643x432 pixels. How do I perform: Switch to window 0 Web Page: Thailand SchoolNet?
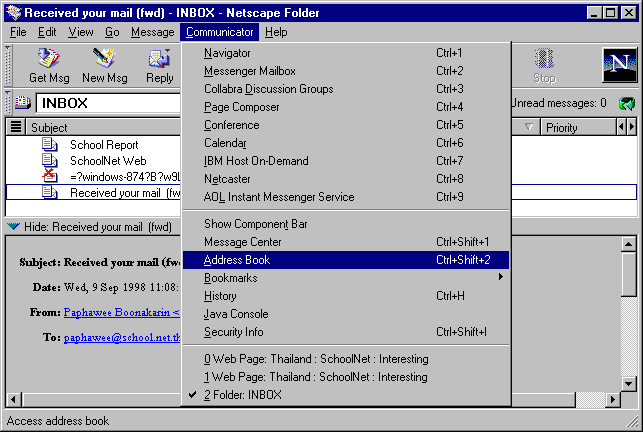[x=346, y=359]
